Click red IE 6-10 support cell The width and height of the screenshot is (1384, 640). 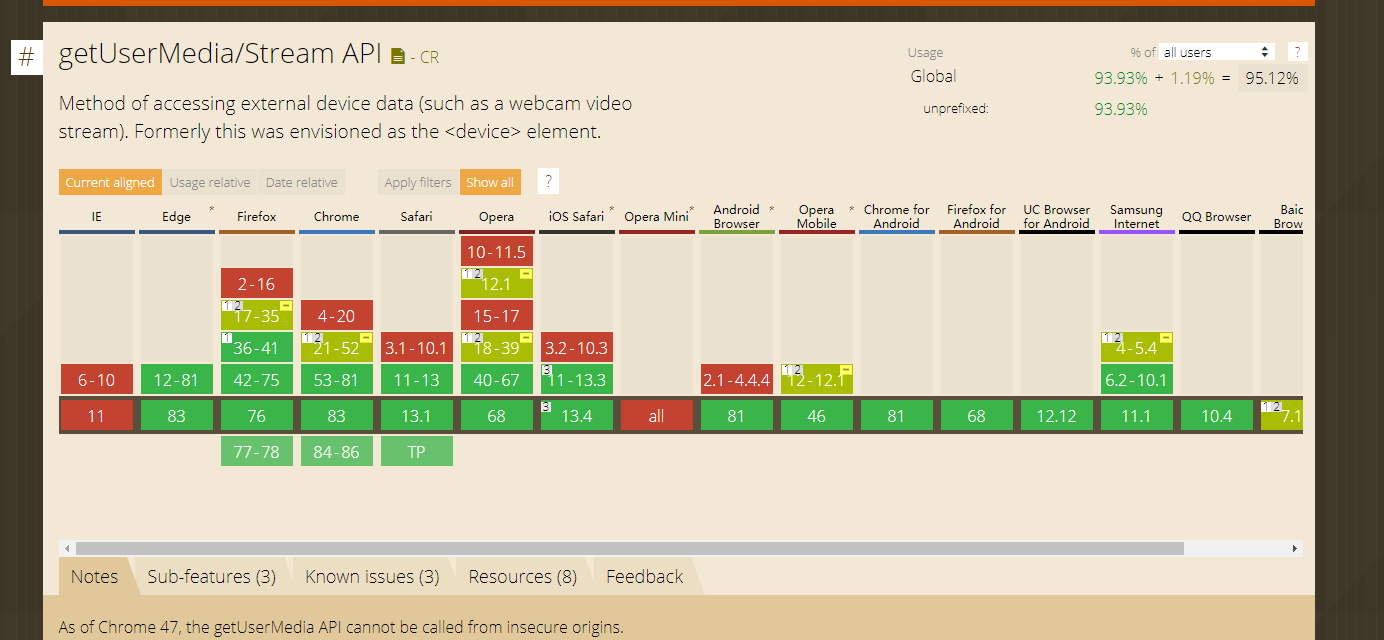pos(96,379)
